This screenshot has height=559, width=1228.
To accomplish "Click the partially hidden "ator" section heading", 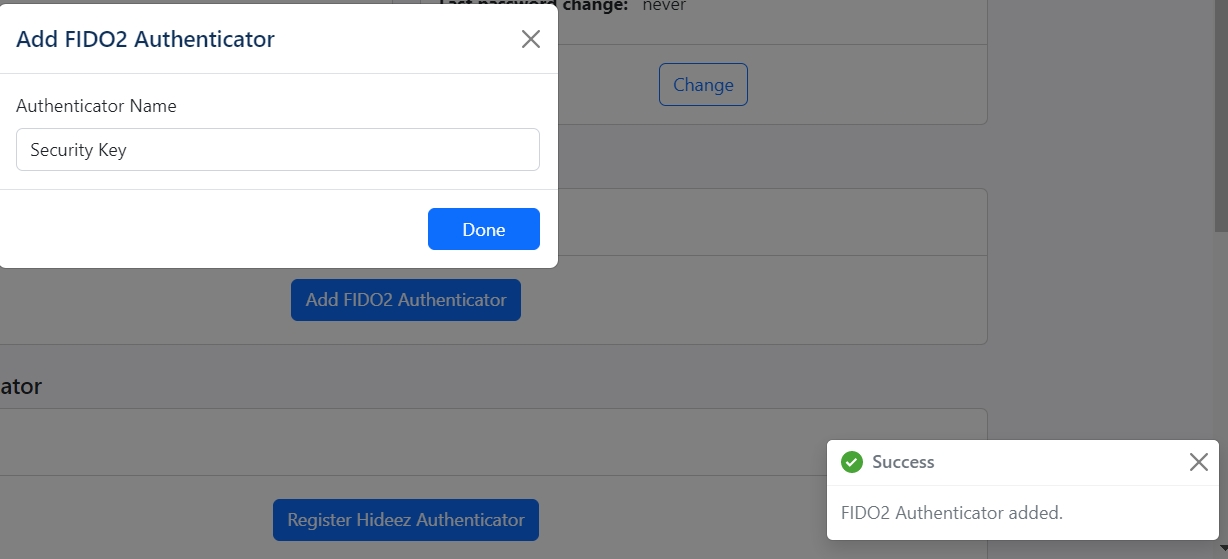I will tap(21, 386).
